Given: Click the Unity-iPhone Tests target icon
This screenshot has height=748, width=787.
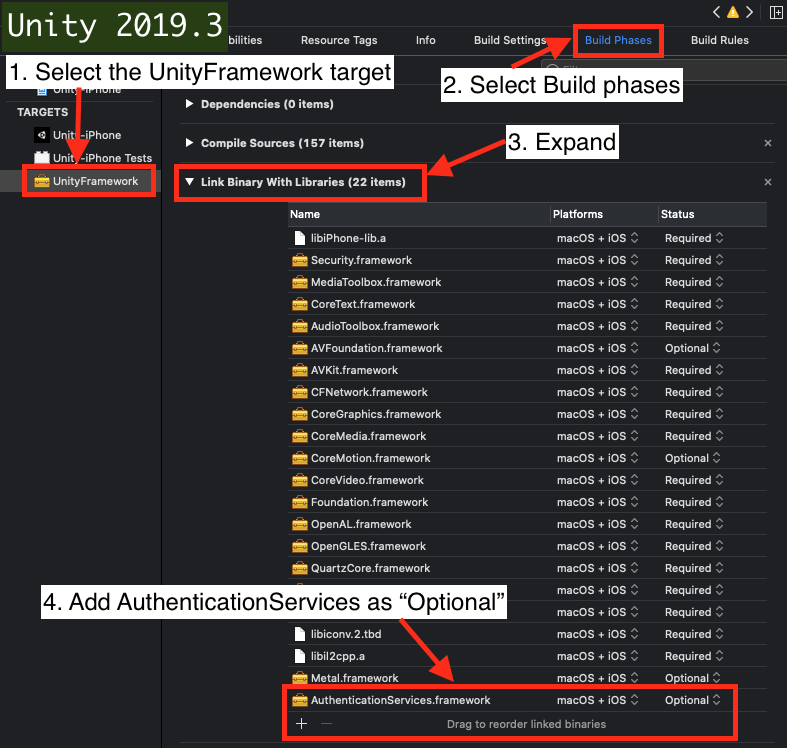Looking at the screenshot, I should tap(42, 158).
